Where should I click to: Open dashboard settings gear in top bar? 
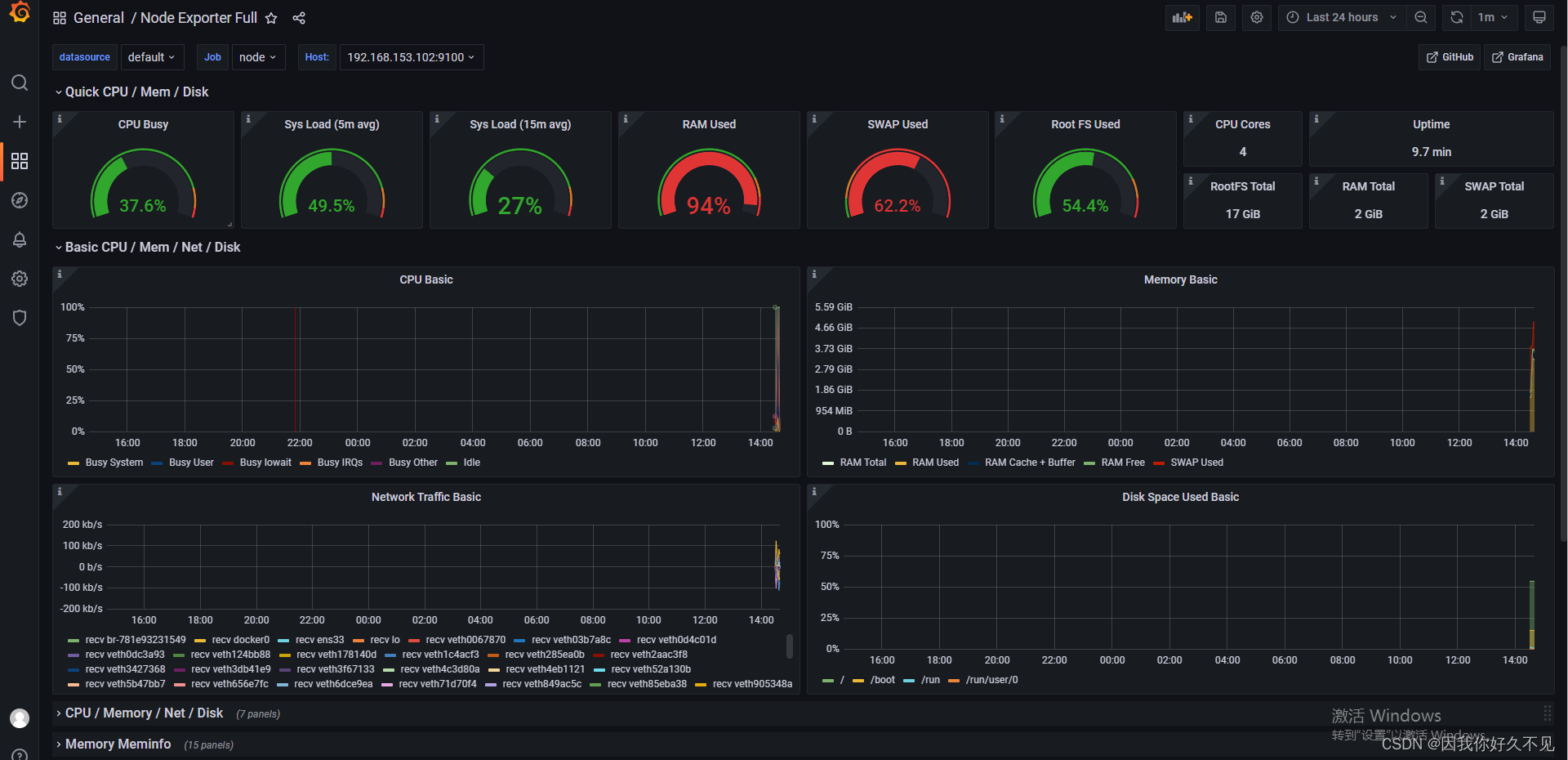tap(1257, 17)
